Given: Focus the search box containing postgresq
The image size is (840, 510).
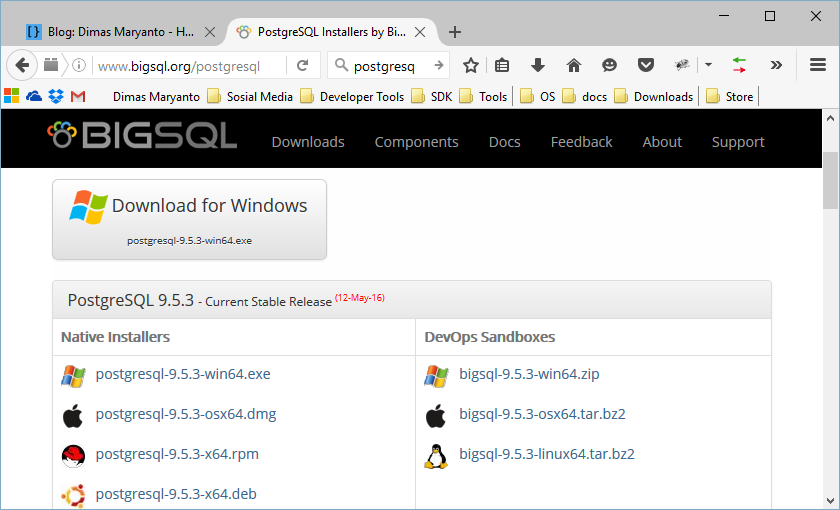Looking at the screenshot, I should pos(390,66).
